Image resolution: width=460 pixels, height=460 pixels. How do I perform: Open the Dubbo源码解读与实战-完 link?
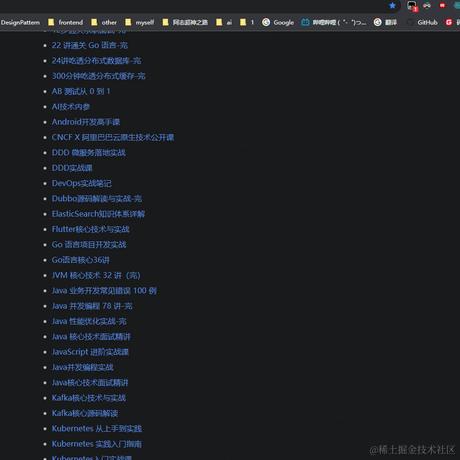click(x=97, y=199)
